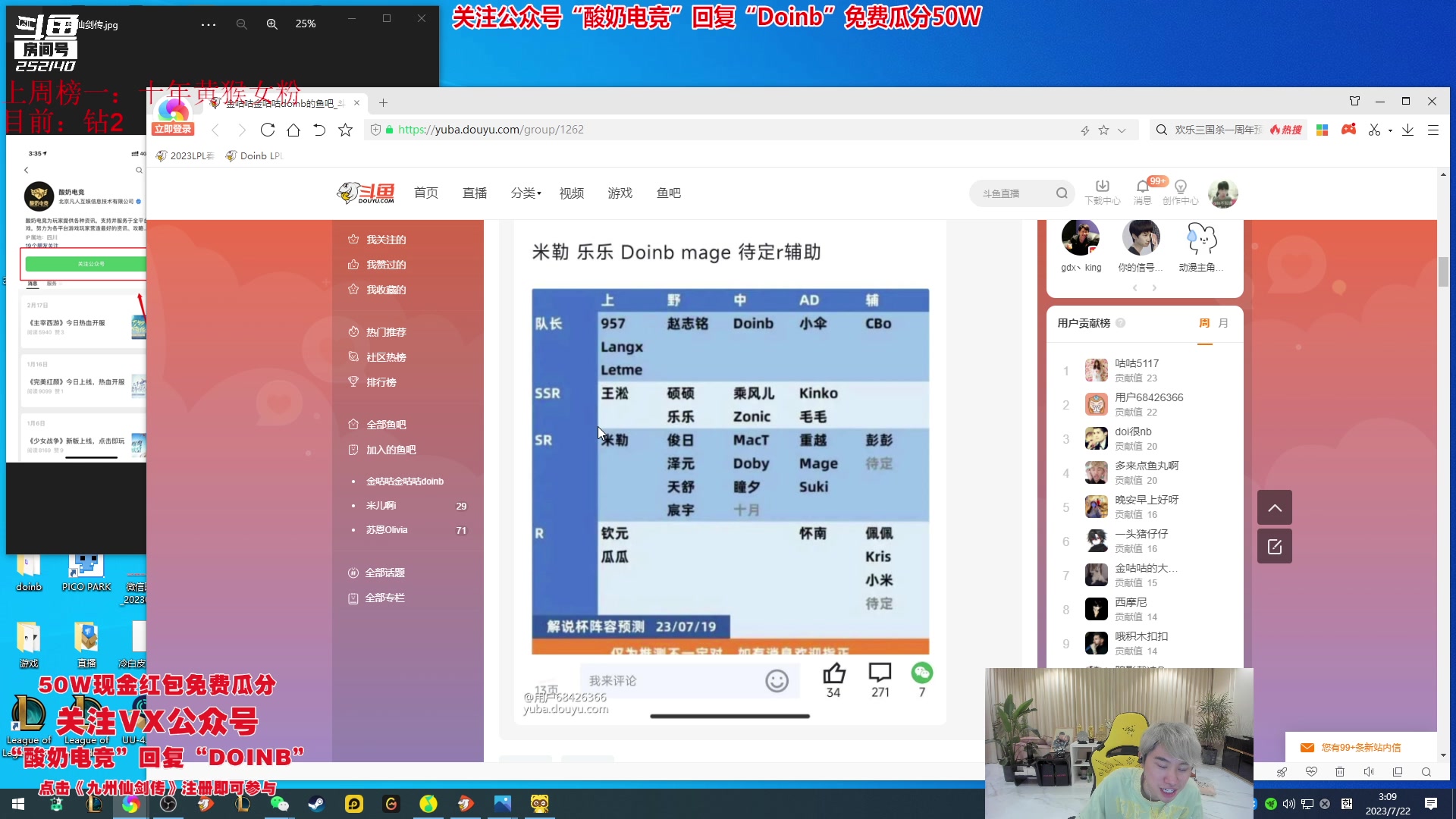Open 苏恩Olivia group in sidebar
The height and width of the screenshot is (819, 1456).
[x=387, y=530]
